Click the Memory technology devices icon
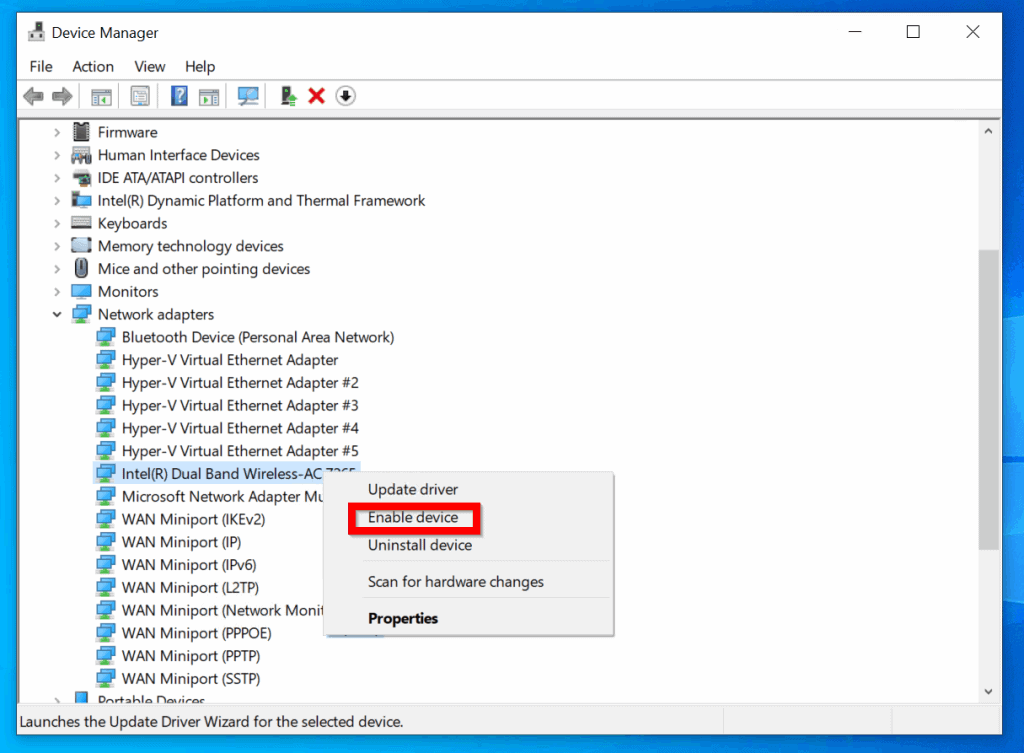 pyautogui.click(x=82, y=246)
